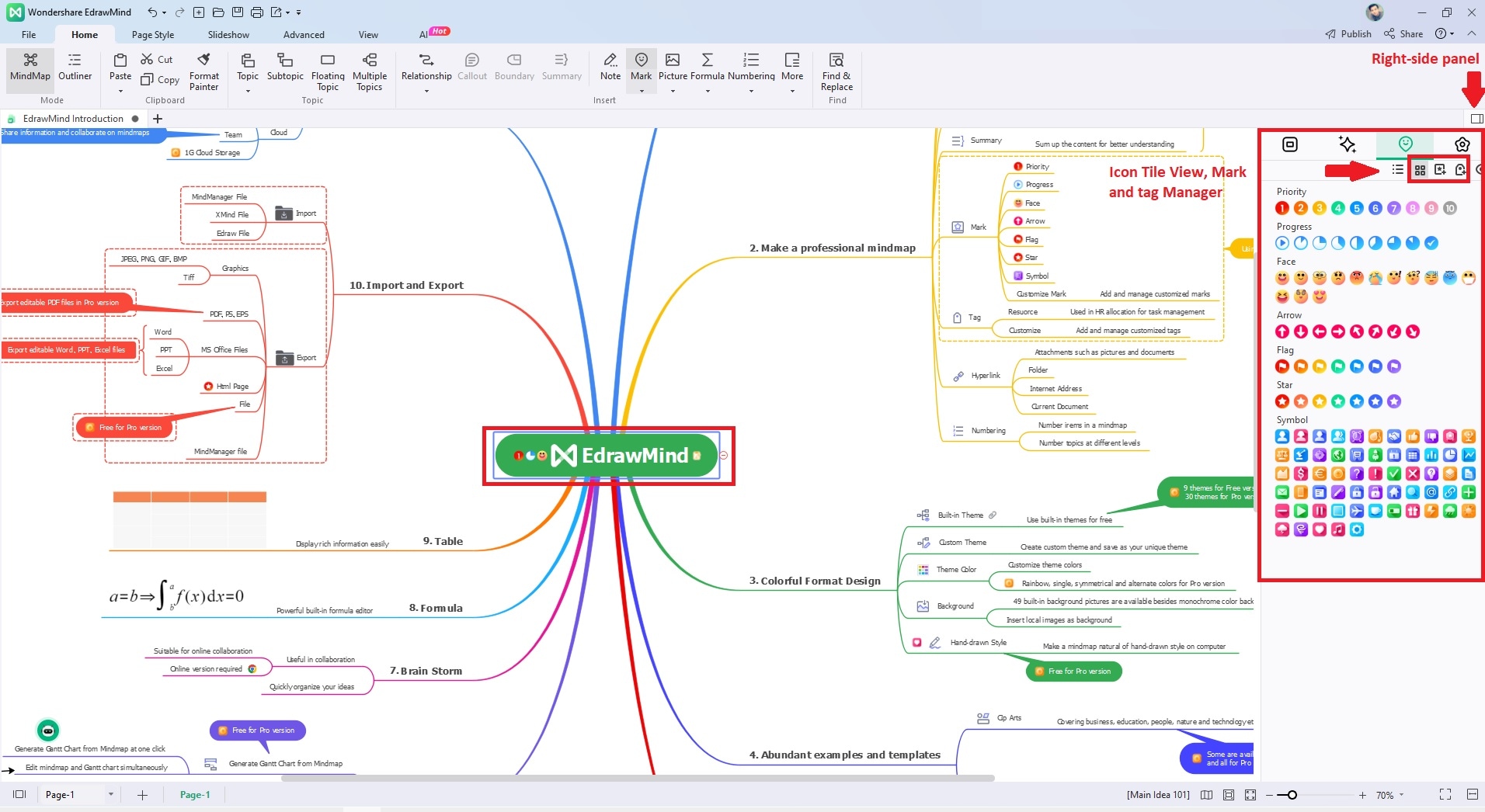Open the Picture dropdown arrow

click(673, 91)
